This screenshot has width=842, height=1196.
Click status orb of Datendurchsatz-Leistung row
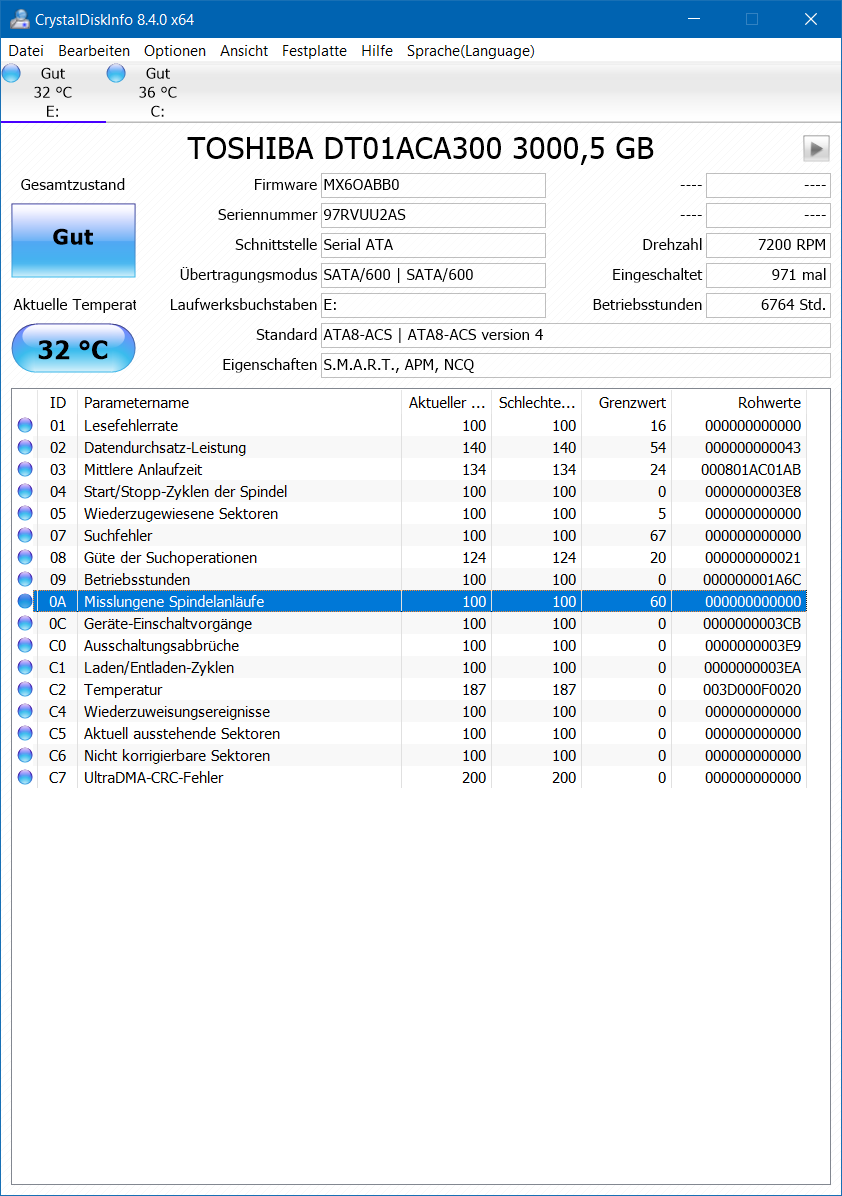[25, 447]
